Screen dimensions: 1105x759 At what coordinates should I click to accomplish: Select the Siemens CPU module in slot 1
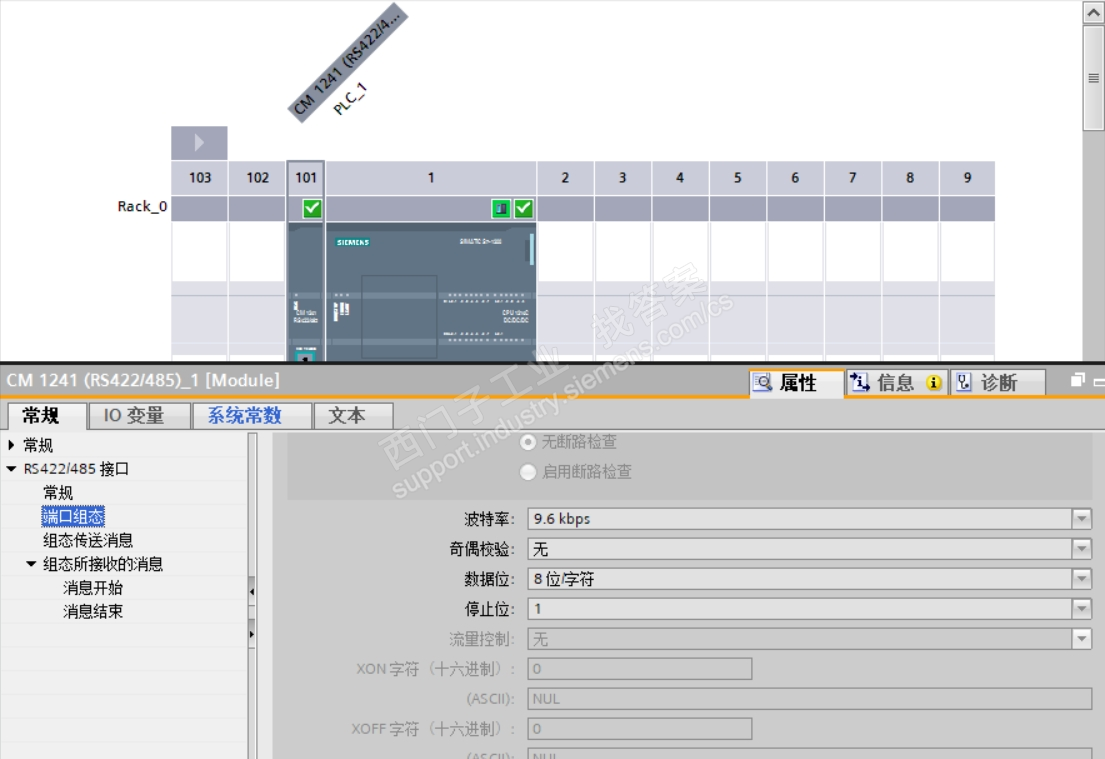point(431,292)
